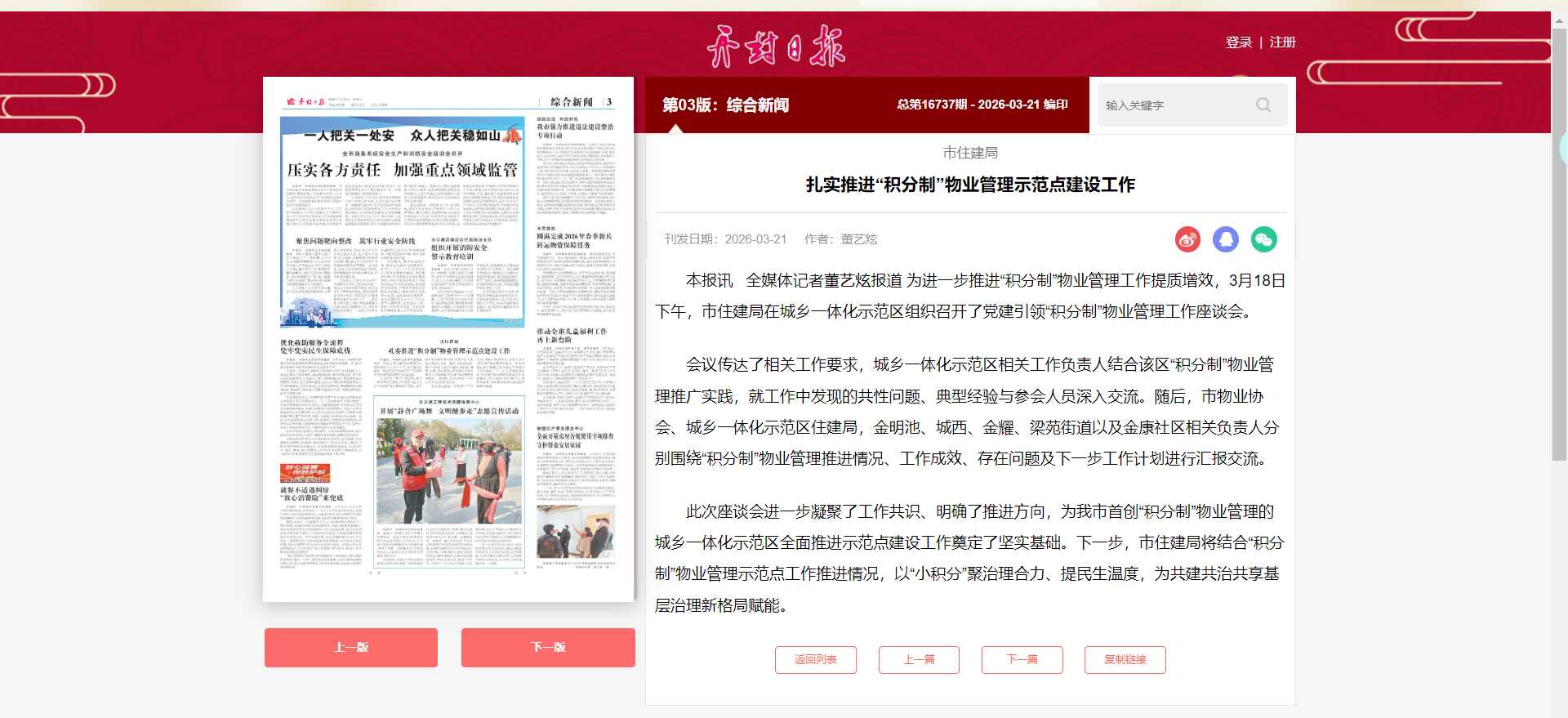Click the Weibo share icon
This screenshot has height=718, width=1568.
tap(1187, 239)
